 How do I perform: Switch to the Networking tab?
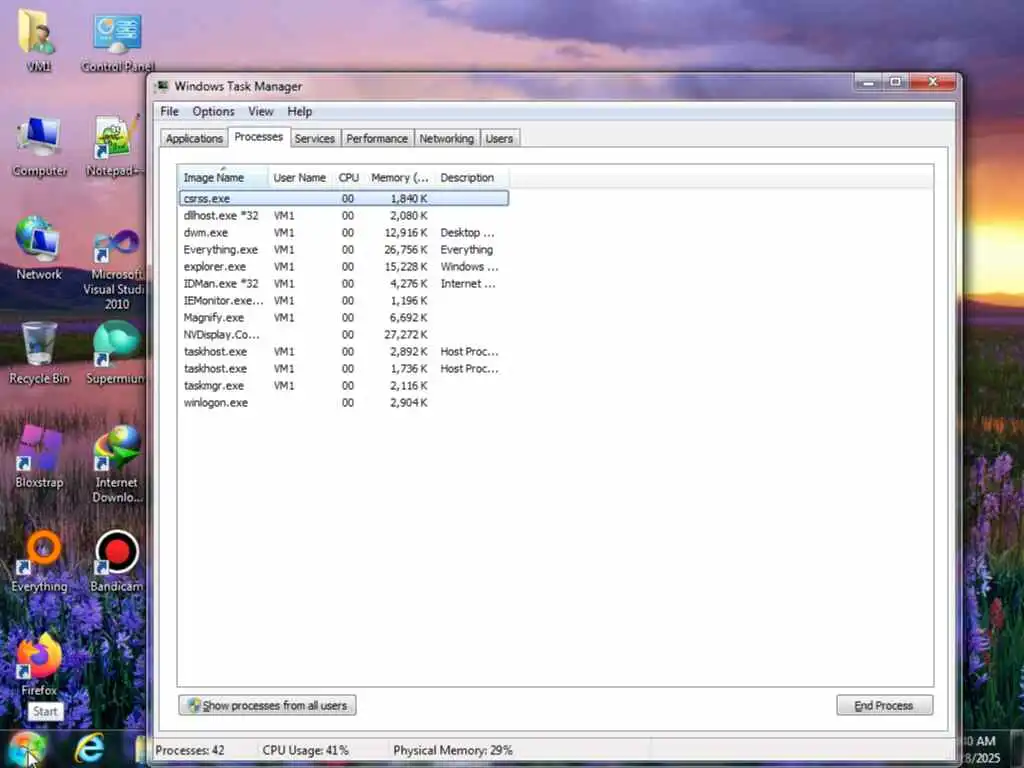(447, 138)
